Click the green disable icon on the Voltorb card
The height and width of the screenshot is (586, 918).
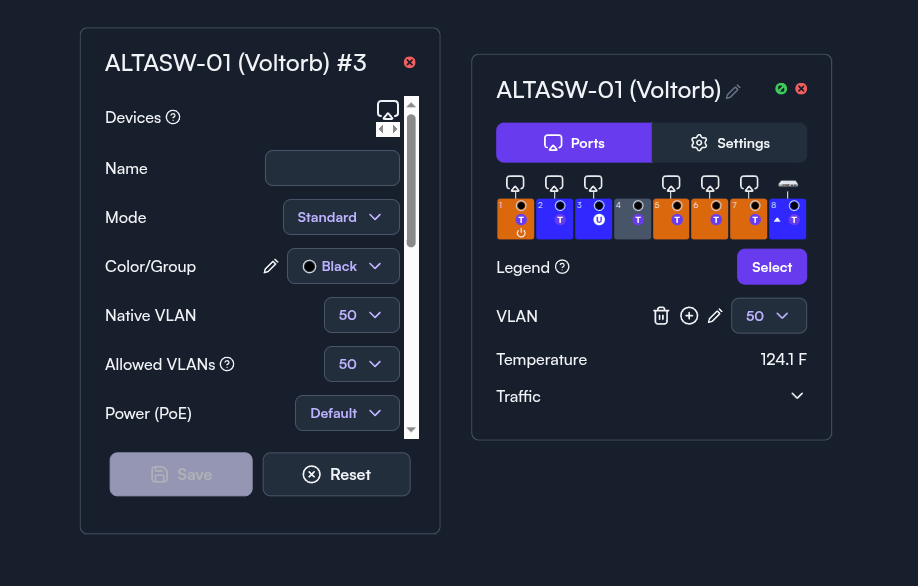click(781, 89)
